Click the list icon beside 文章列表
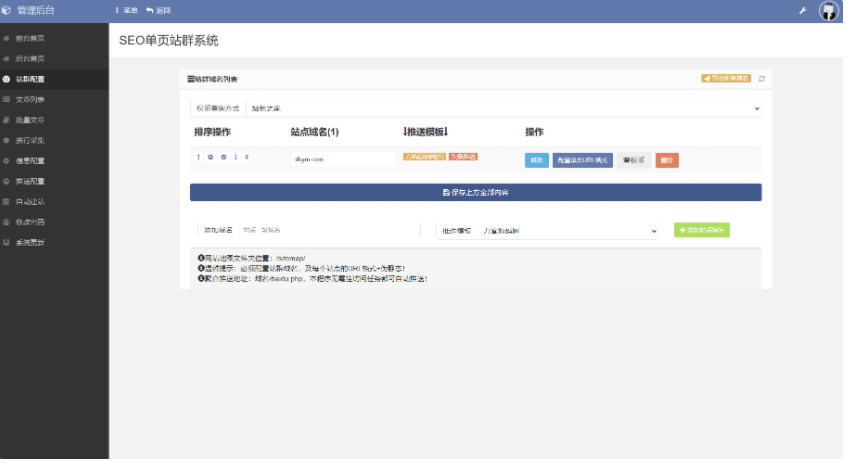The width and height of the screenshot is (847, 469). (6, 100)
